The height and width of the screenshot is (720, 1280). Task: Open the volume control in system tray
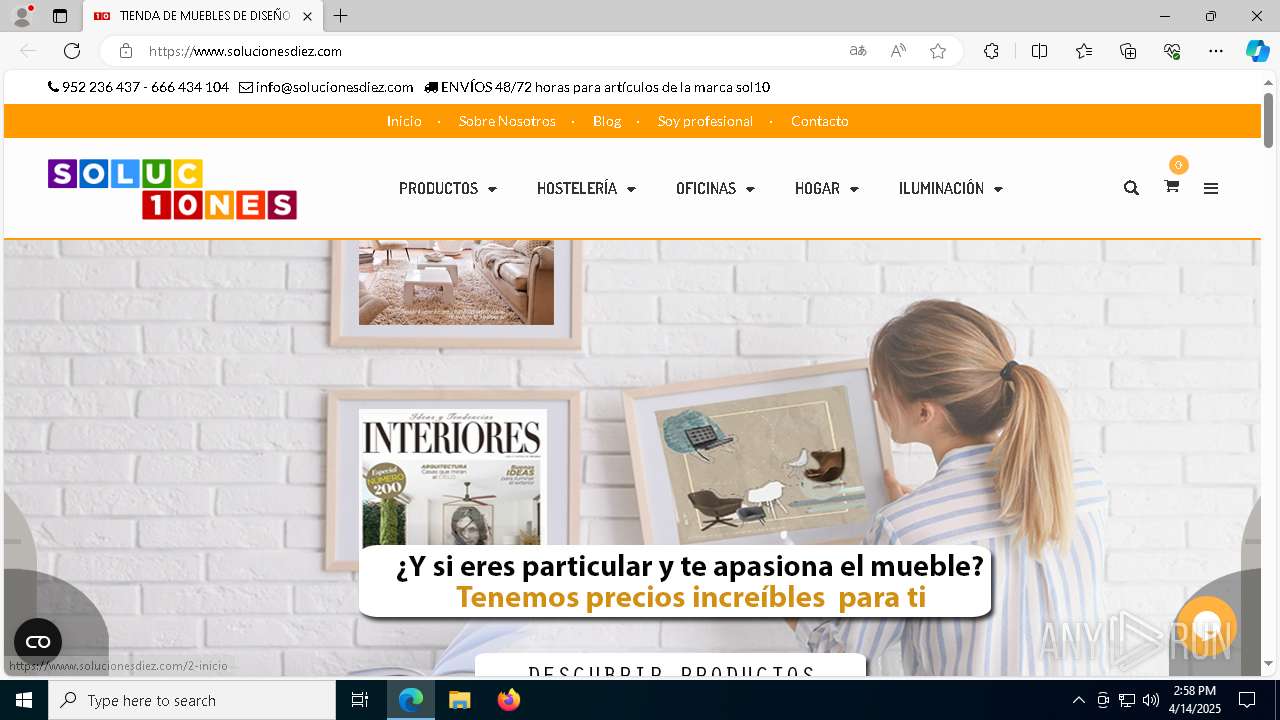1151,700
